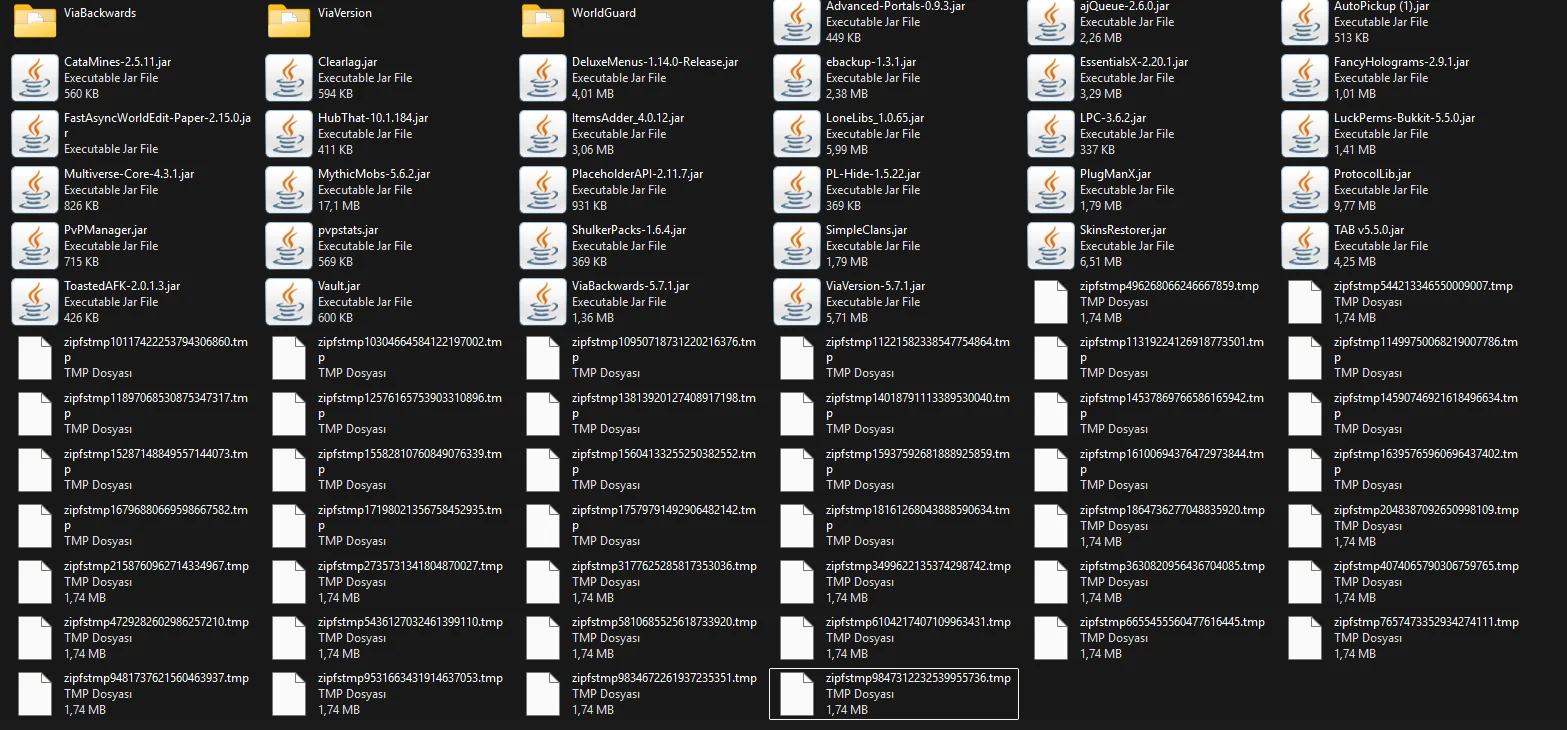Click the file name zipfstmp1149975006821900​7786.tmp

pyautogui.click(x=1426, y=349)
